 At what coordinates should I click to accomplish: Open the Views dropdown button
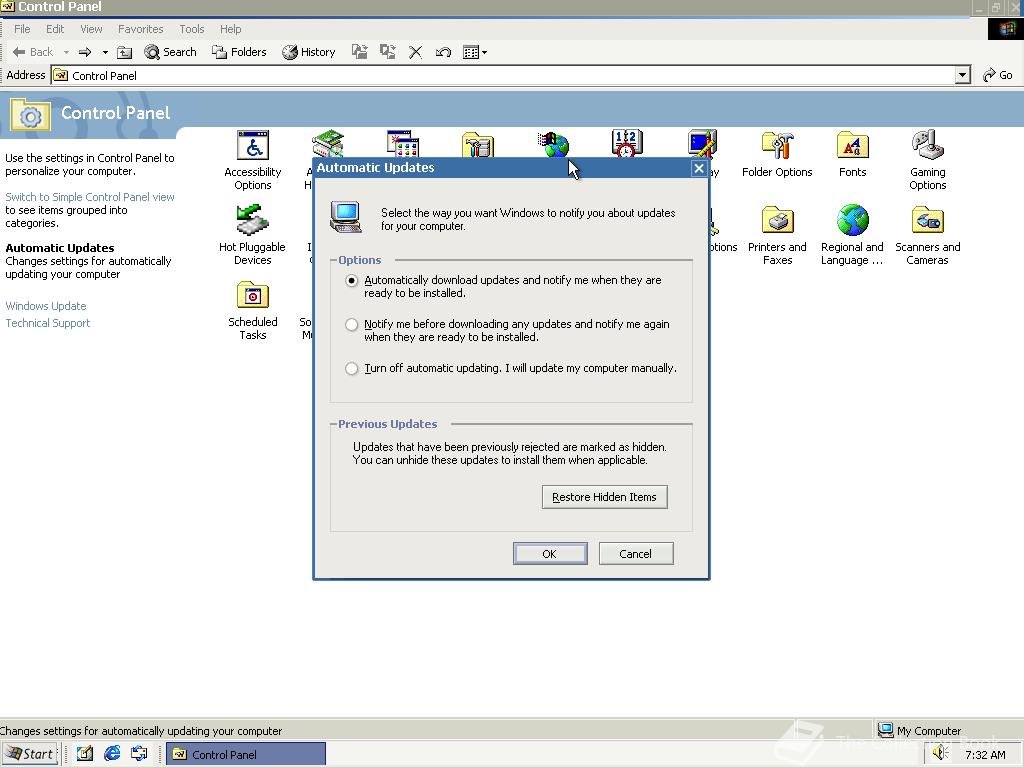tap(475, 52)
